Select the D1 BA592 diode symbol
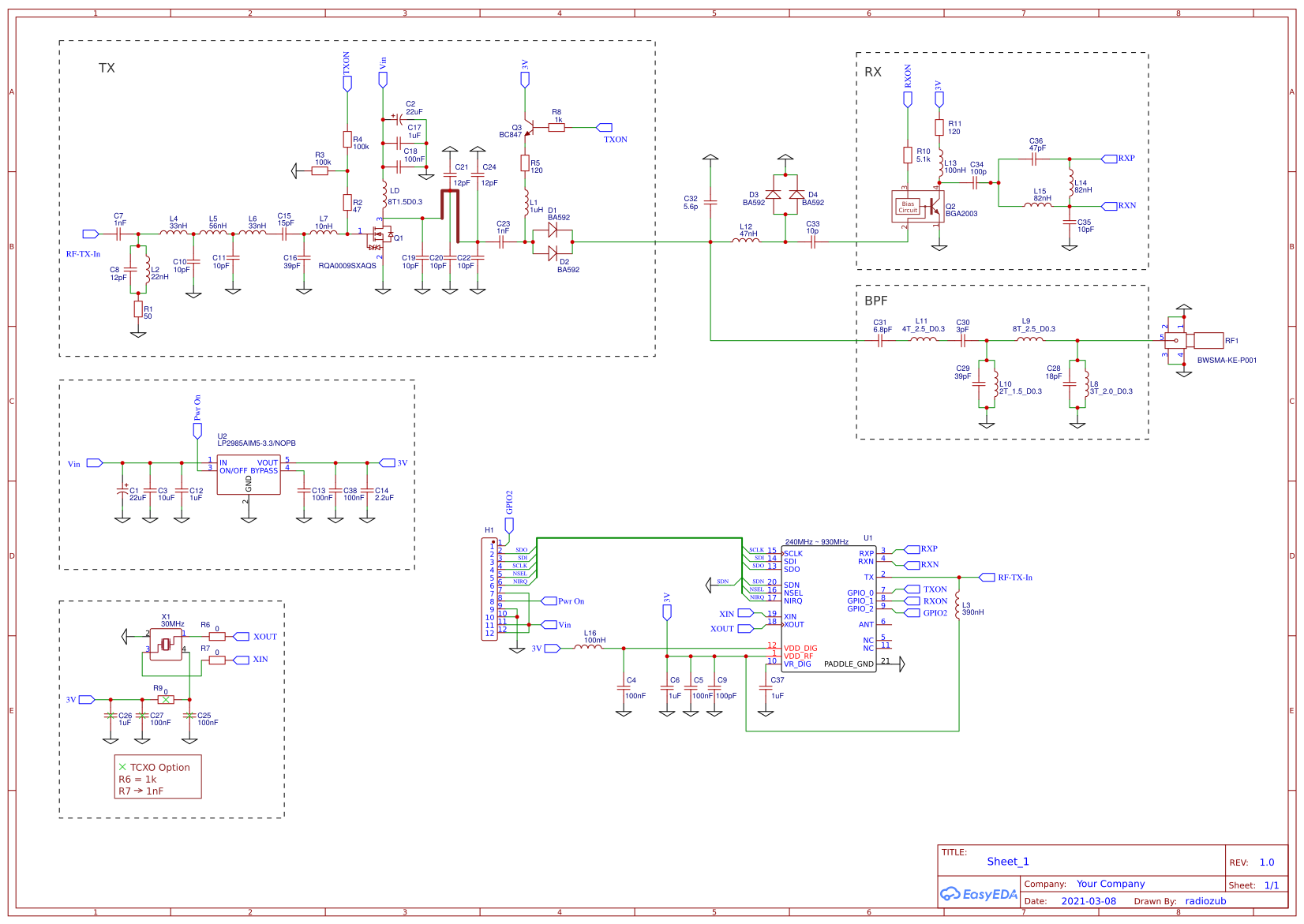This screenshot has width=1304, height=924. pos(553,230)
